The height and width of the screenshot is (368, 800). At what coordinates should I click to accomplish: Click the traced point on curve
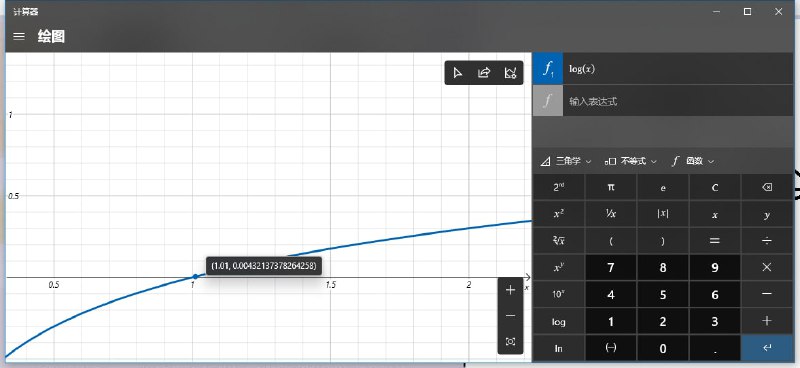[x=195, y=276]
